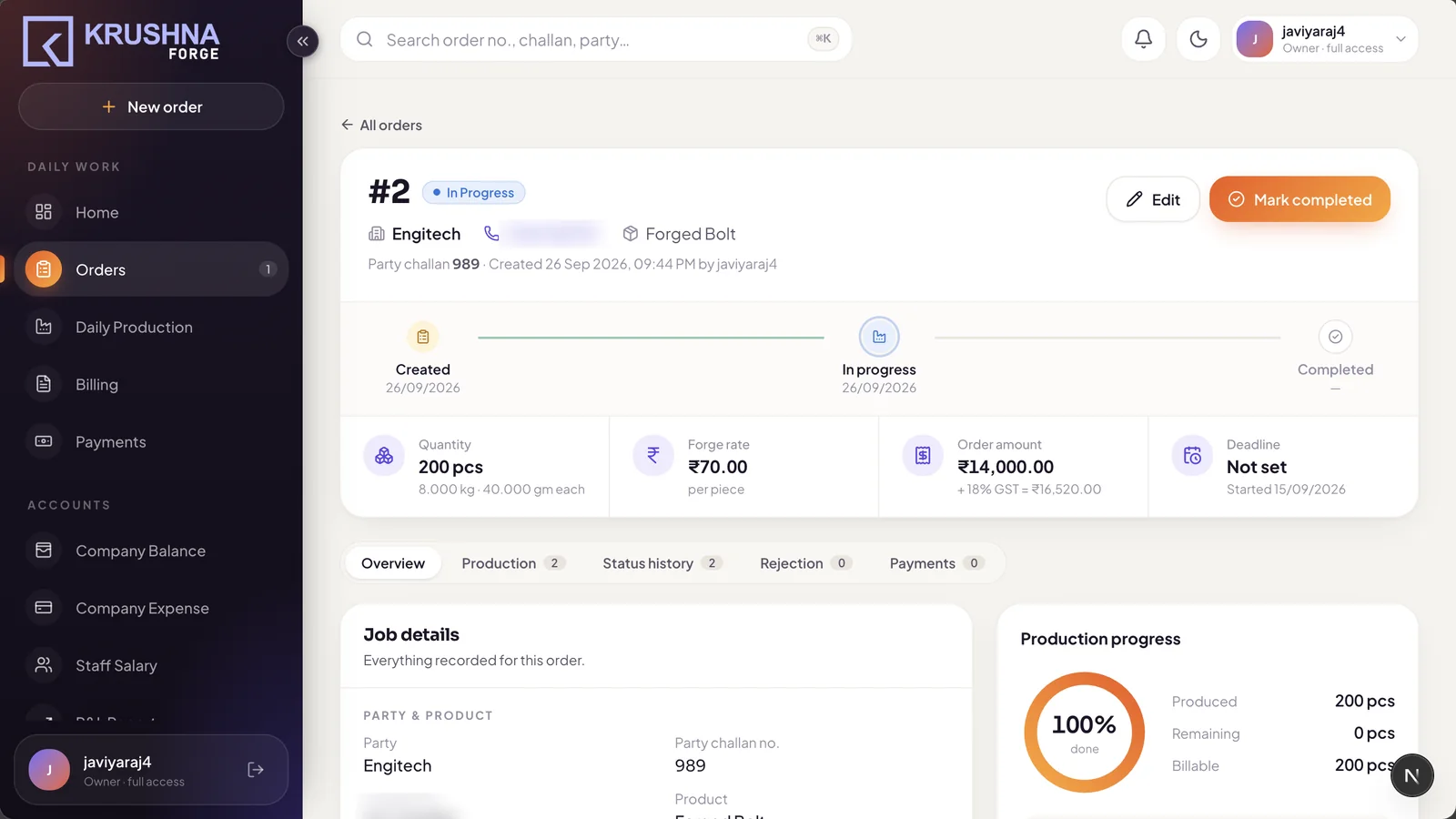Switch to the Overview tab
Screen dimensions: 1456x819
pos(393,563)
